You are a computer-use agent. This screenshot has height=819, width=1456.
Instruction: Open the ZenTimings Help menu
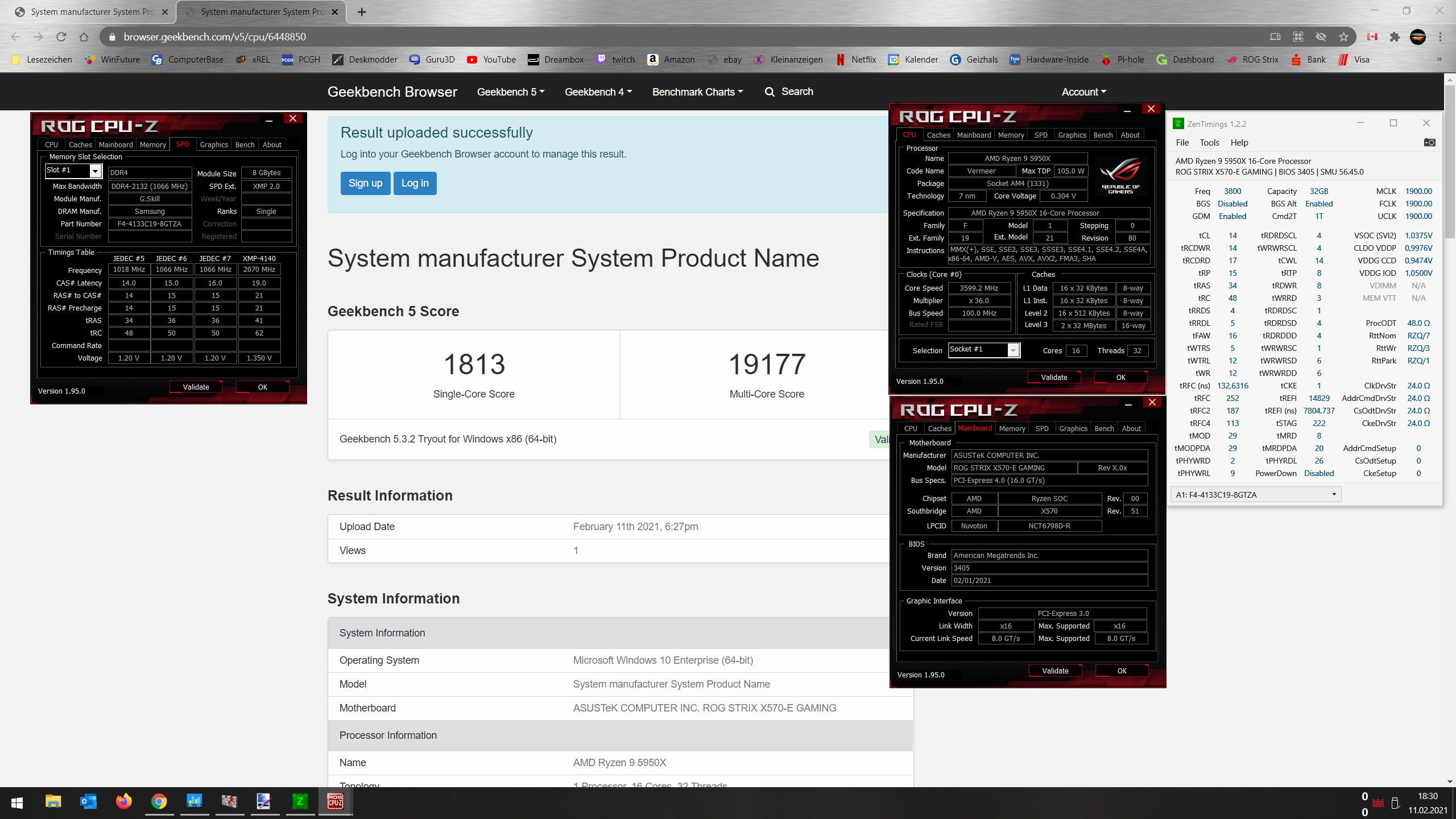pos(1239,143)
